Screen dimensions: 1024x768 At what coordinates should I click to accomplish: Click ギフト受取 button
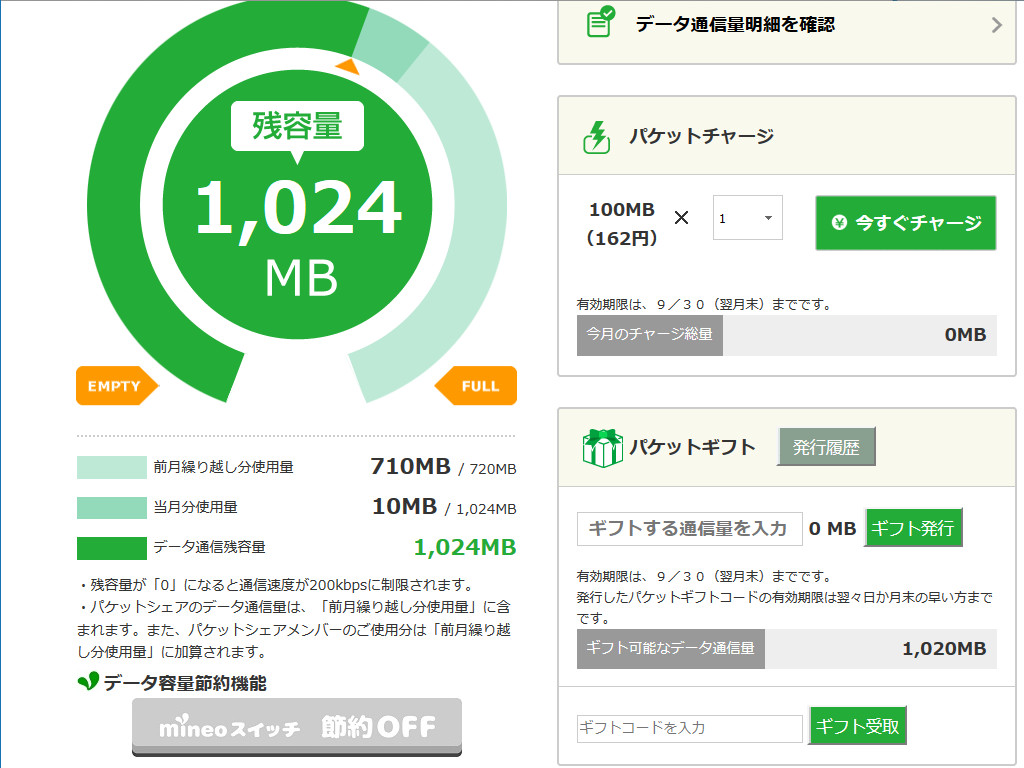click(x=857, y=726)
